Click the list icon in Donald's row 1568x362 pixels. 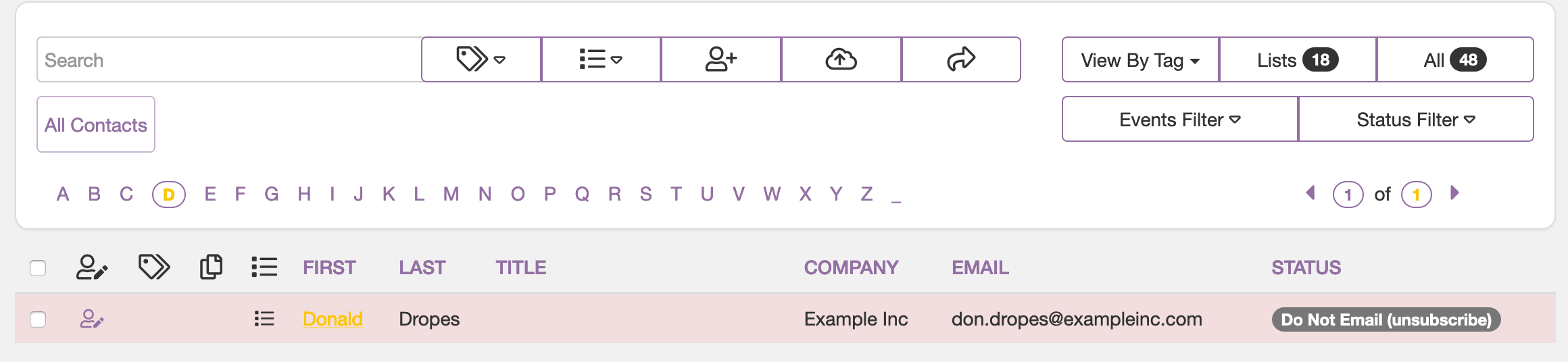264,319
